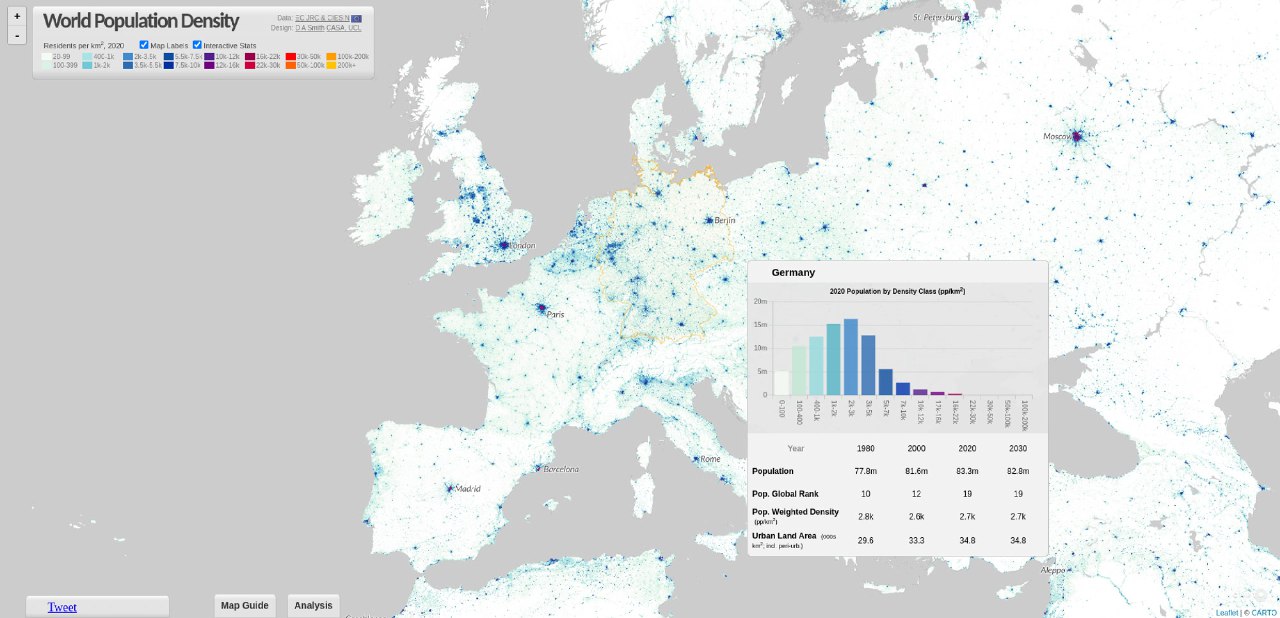Image resolution: width=1280 pixels, height=618 pixels.
Task: Select the tallest 2k-3k bar in chart
Action: [851, 356]
